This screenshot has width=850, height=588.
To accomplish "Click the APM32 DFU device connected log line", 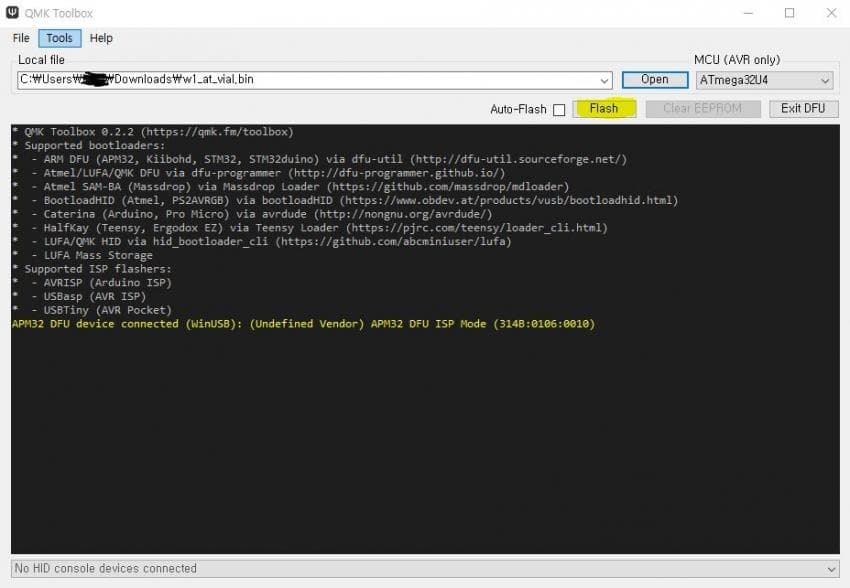I will click(304, 324).
